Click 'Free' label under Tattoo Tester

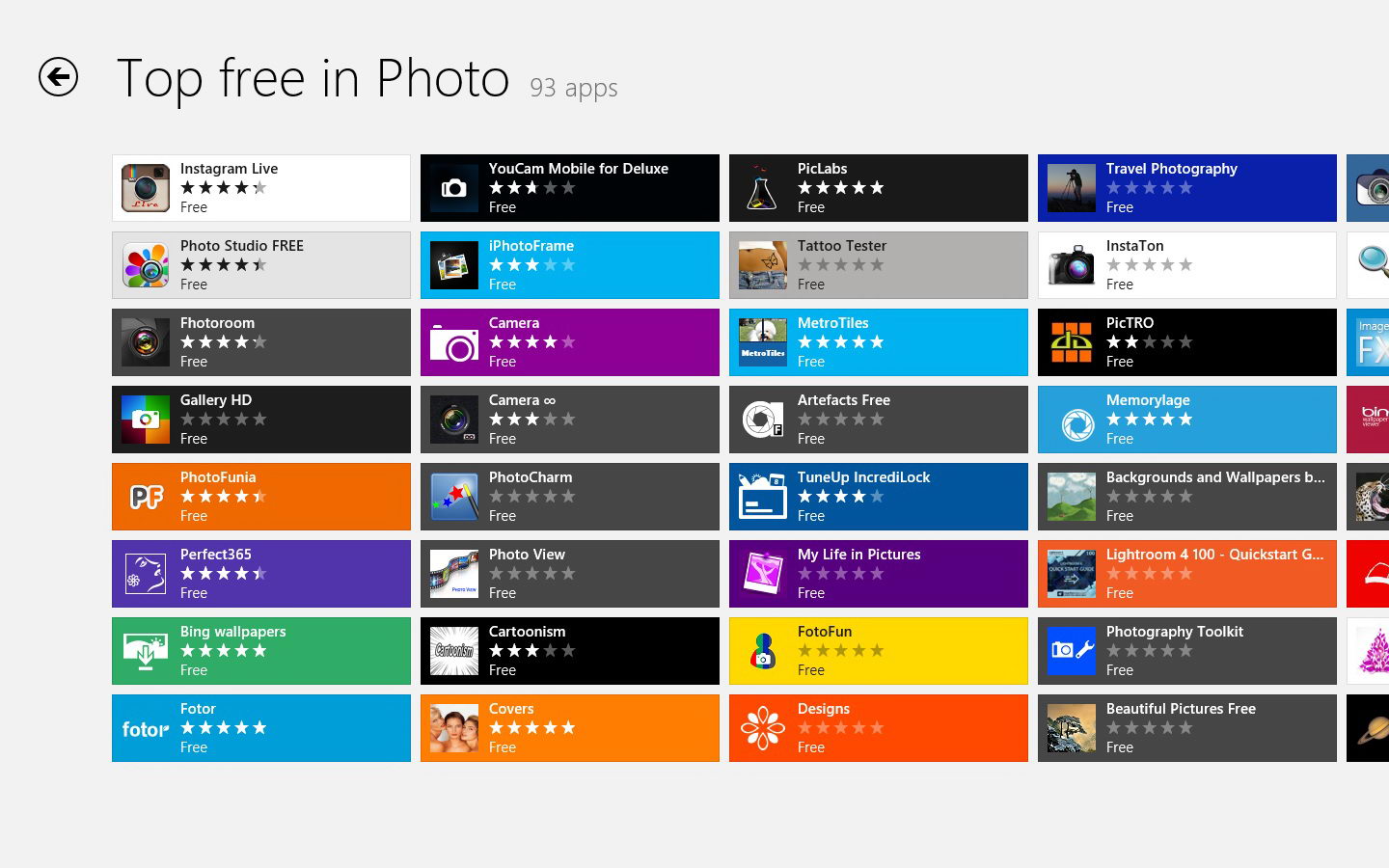coord(810,285)
